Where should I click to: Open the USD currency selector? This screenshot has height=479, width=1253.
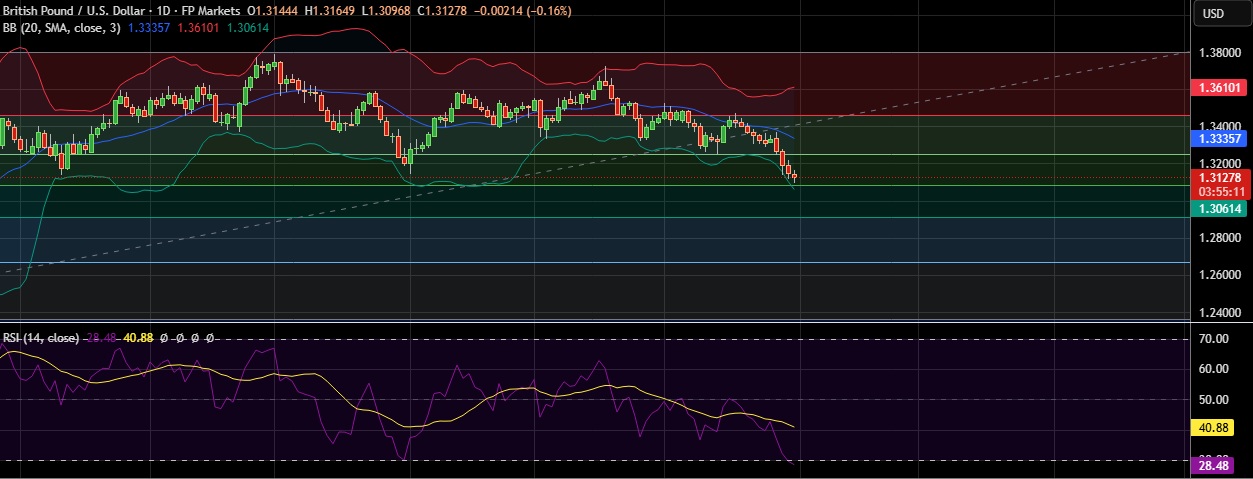point(1213,13)
